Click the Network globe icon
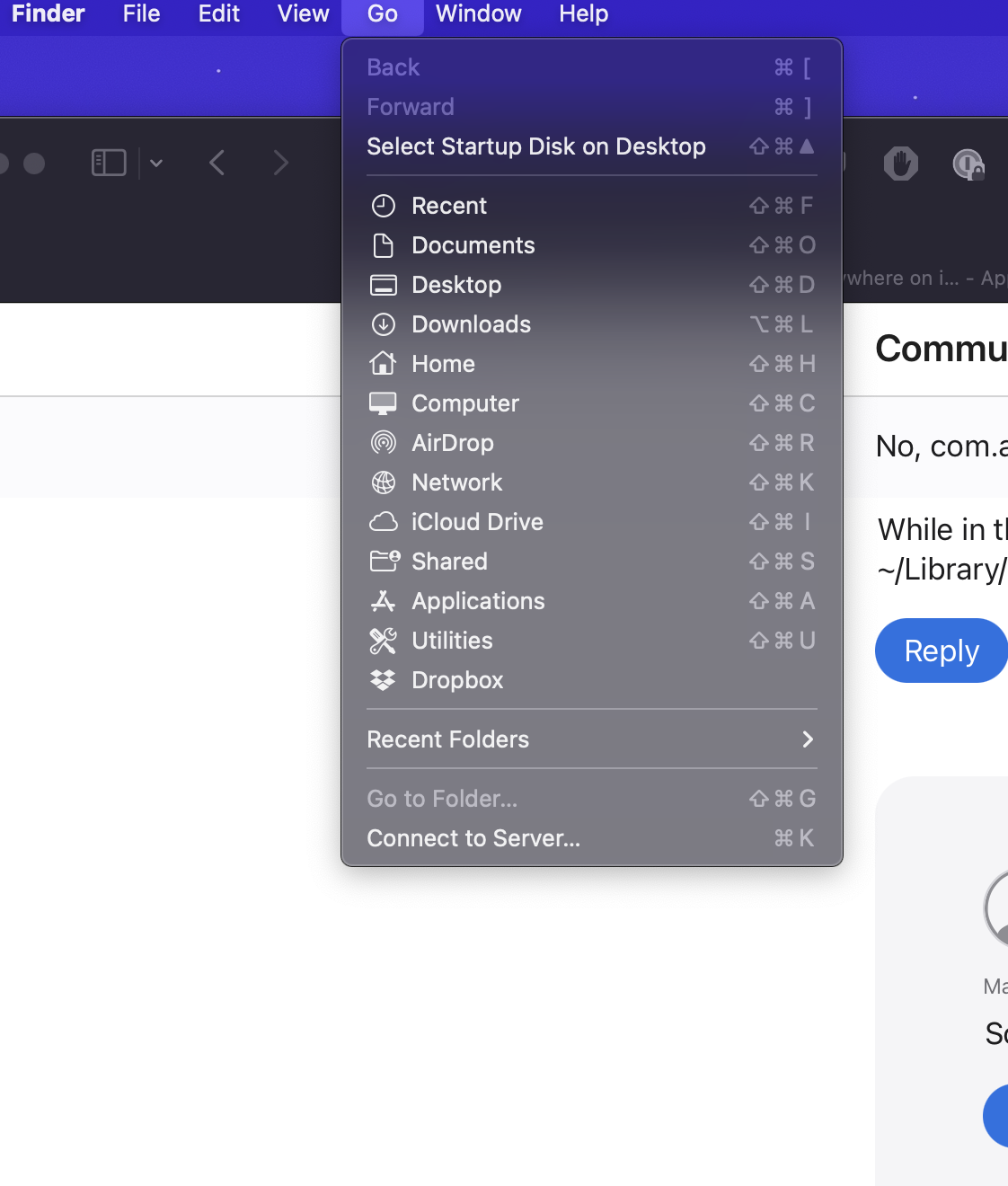Viewport: 1008px width, 1186px height. (384, 482)
